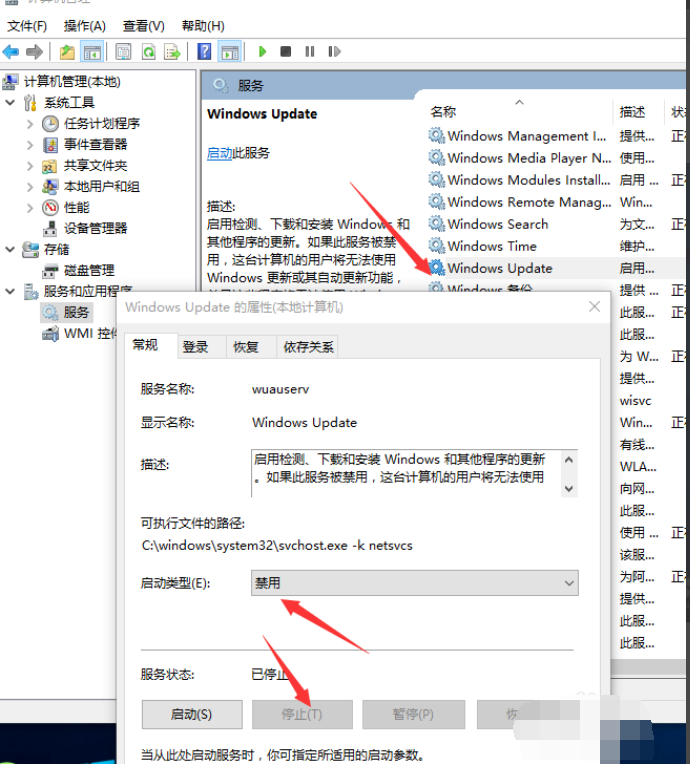The image size is (690, 764).
Task: Switch to the 依存关系 tab
Action: tap(308, 347)
